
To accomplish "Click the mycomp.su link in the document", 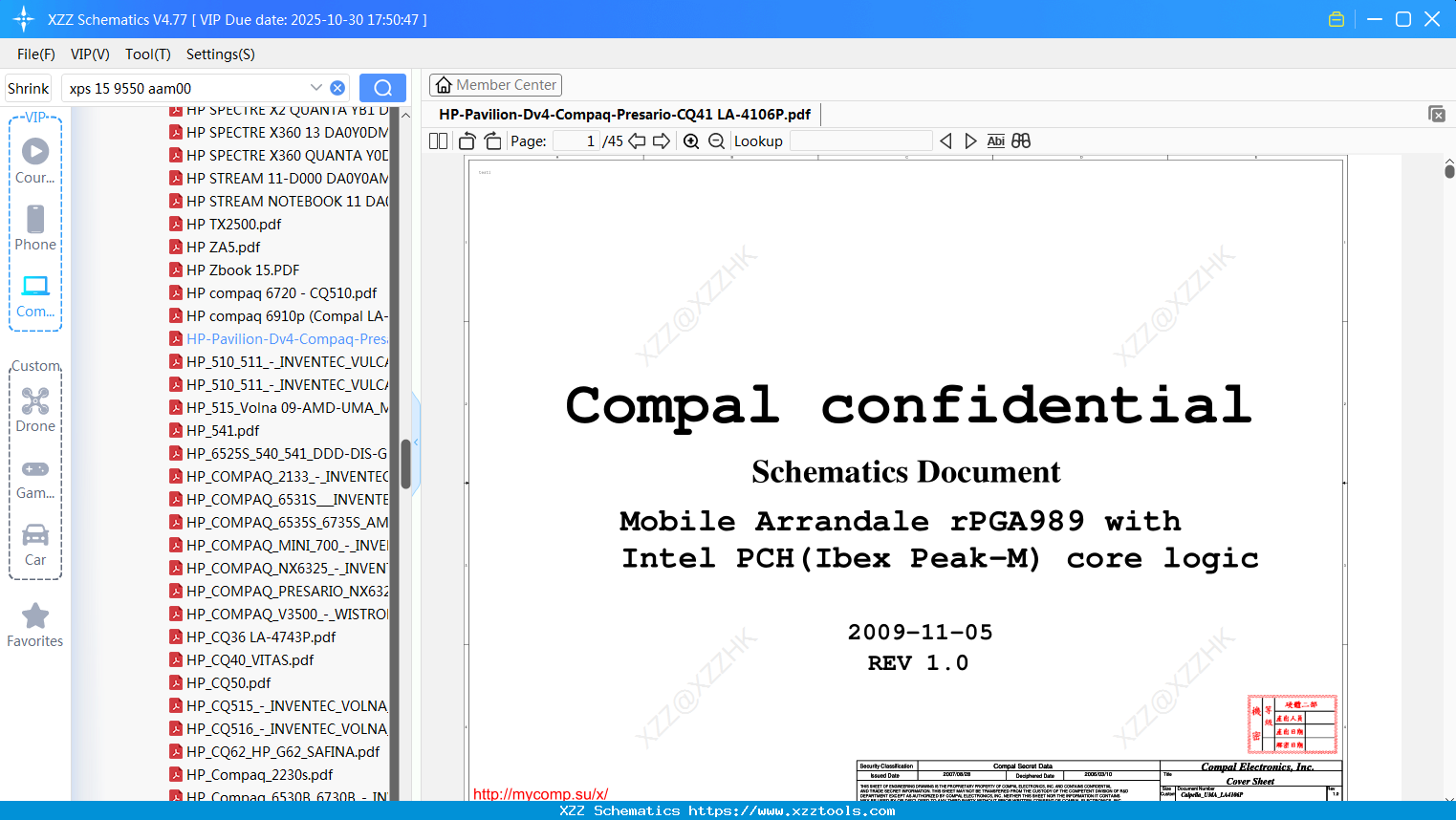I will [x=540, y=793].
